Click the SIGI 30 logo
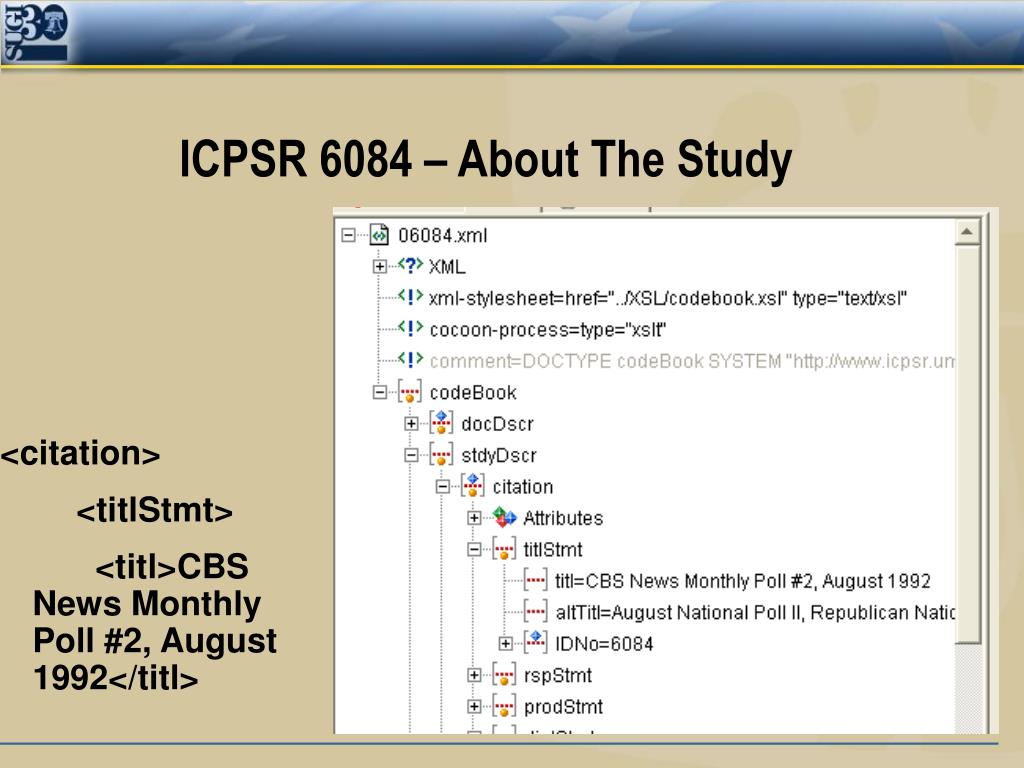This screenshot has width=1024, height=768. pos(35,31)
